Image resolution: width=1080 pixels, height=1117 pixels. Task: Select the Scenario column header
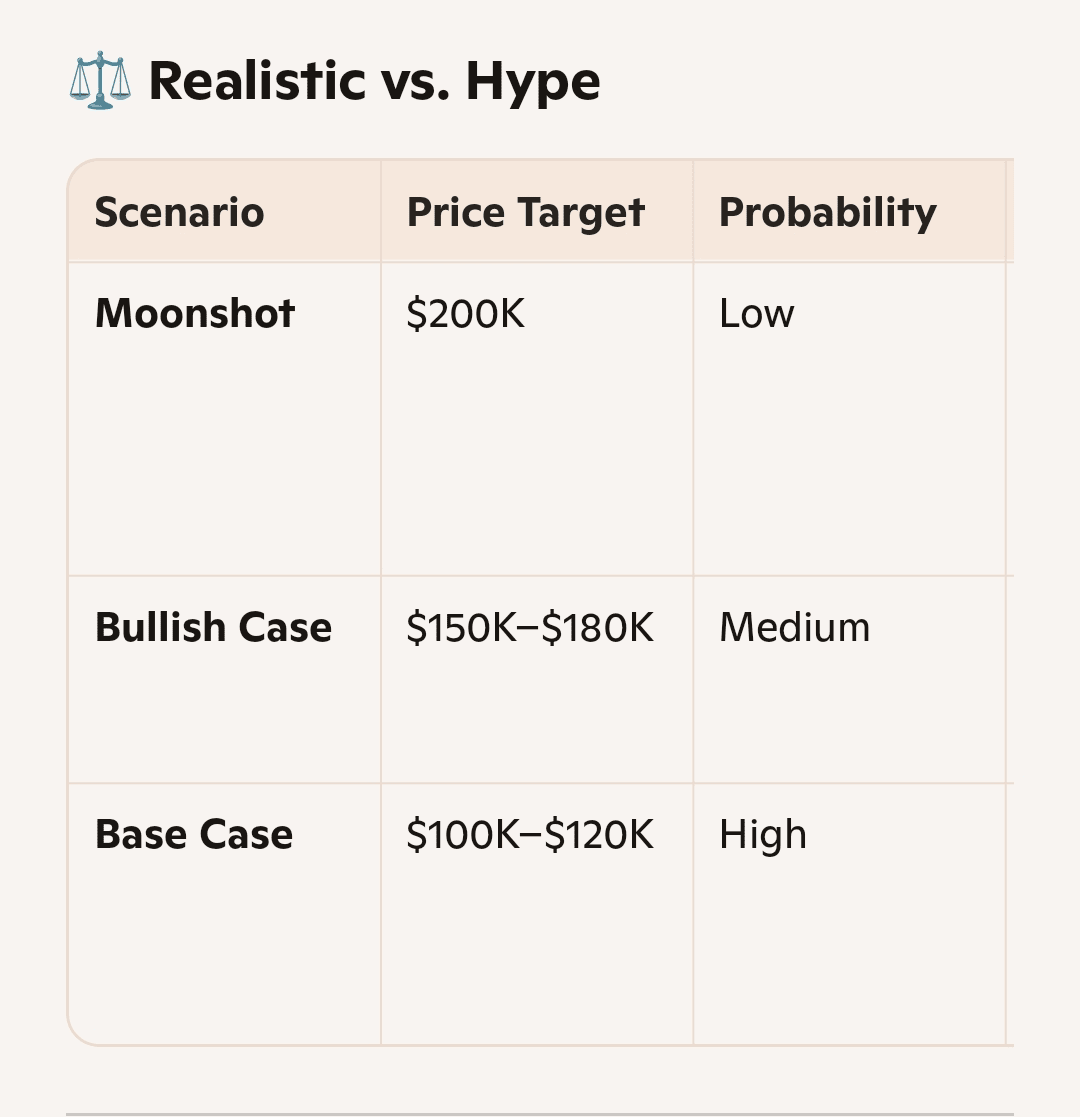[179, 213]
